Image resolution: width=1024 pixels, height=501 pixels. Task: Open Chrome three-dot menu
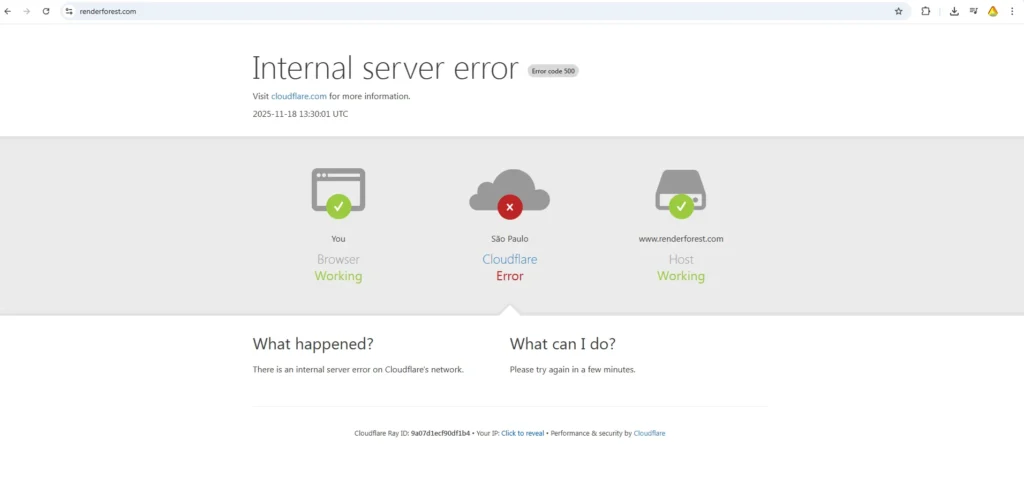click(x=1013, y=11)
